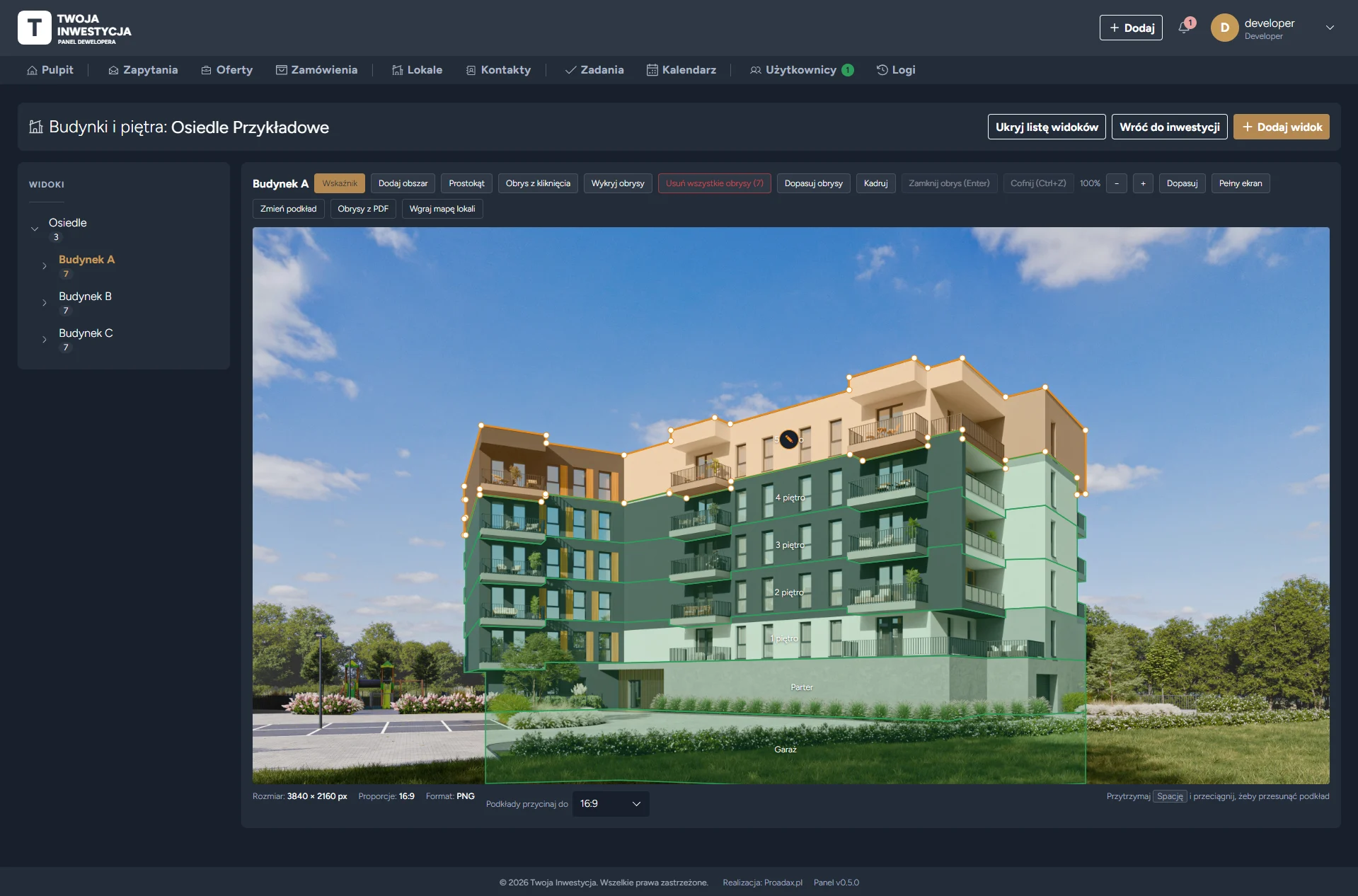Image resolution: width=1358 pixels, height=896 pixels.
Task: Switch to the Prostokąt drawing tool
Action: click(x=467, y=183)
